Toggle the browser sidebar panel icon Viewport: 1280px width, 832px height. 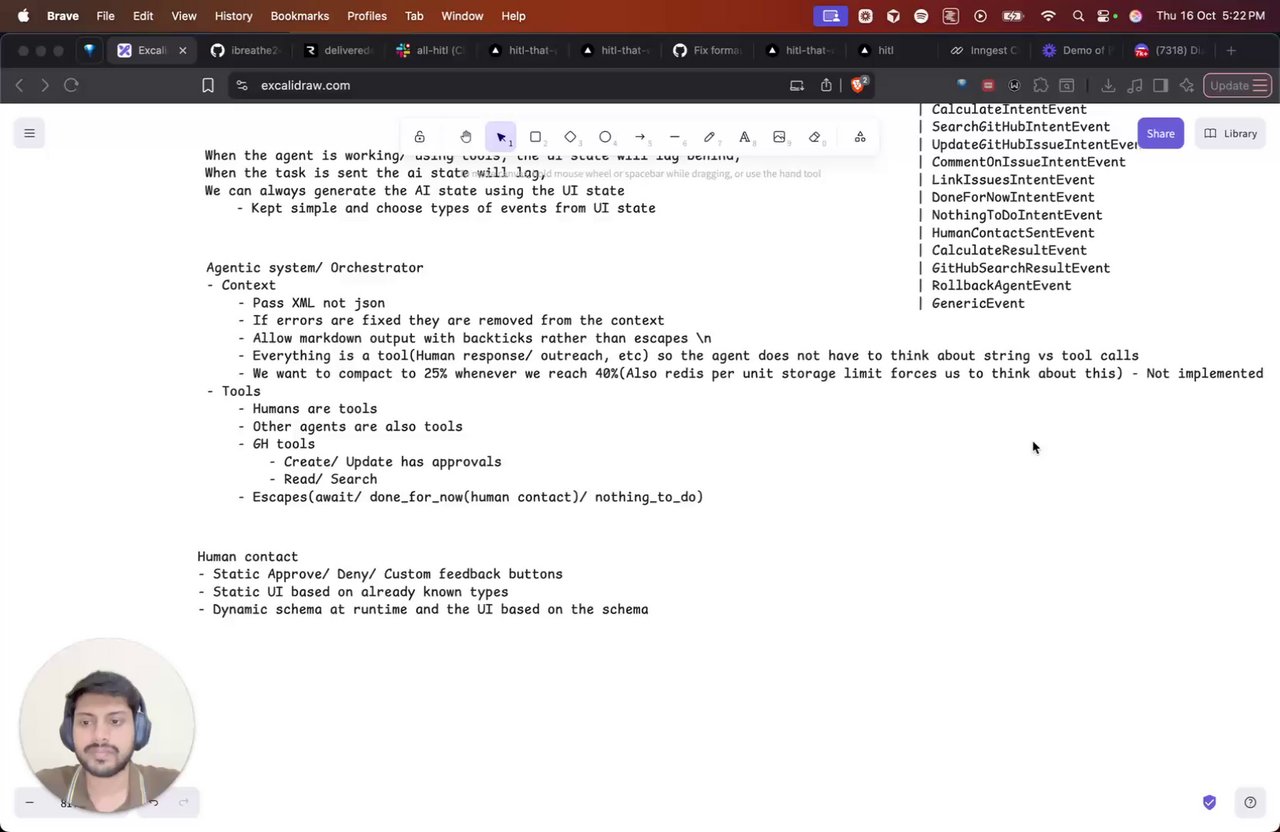[x=1161, y=85]
